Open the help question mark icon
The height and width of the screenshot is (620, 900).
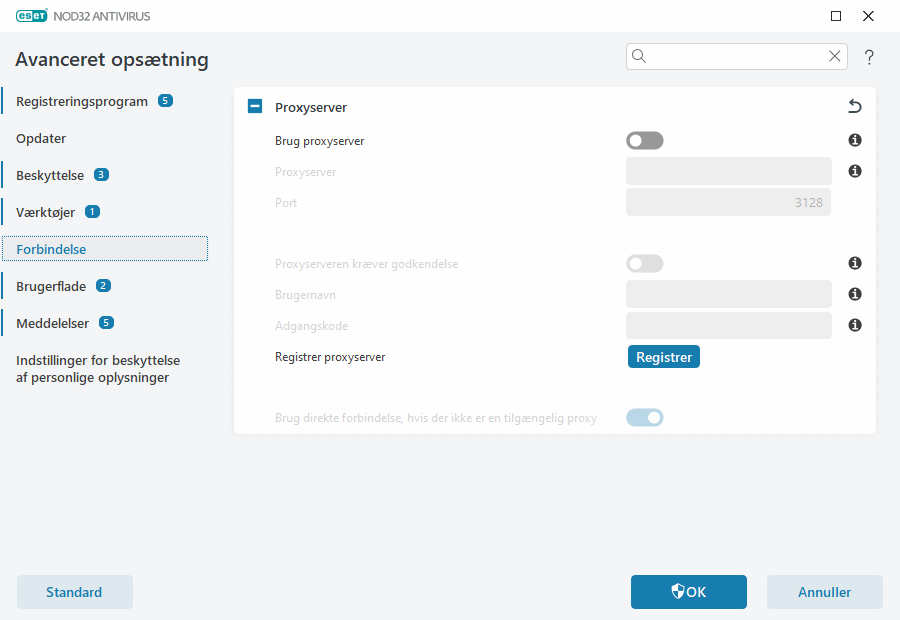coord(869,57)
